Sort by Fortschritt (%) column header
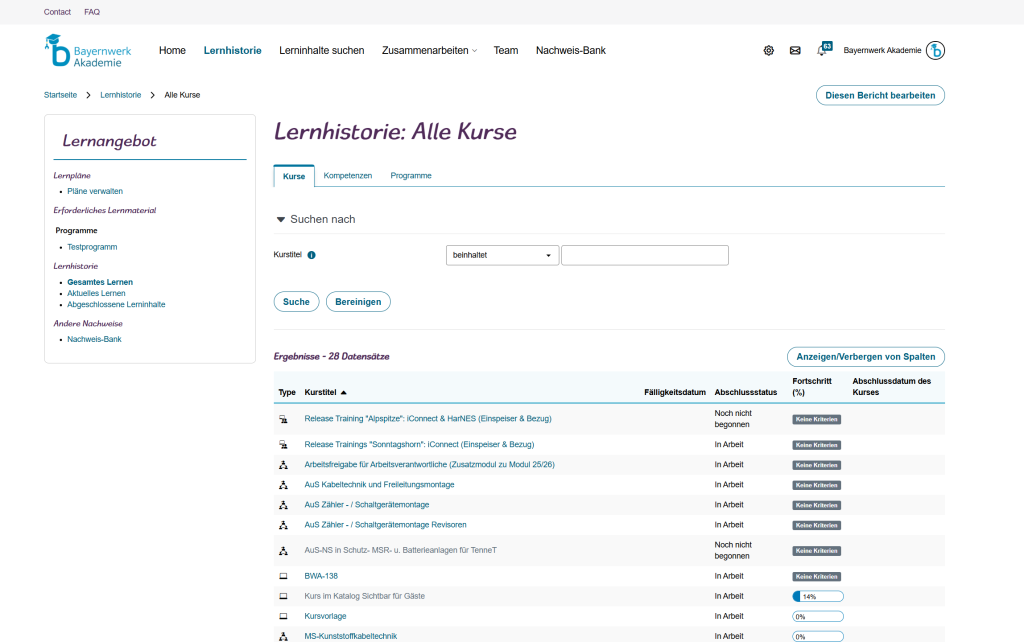Viewport: 1024px width, 642px height. [x=812, y=387]
